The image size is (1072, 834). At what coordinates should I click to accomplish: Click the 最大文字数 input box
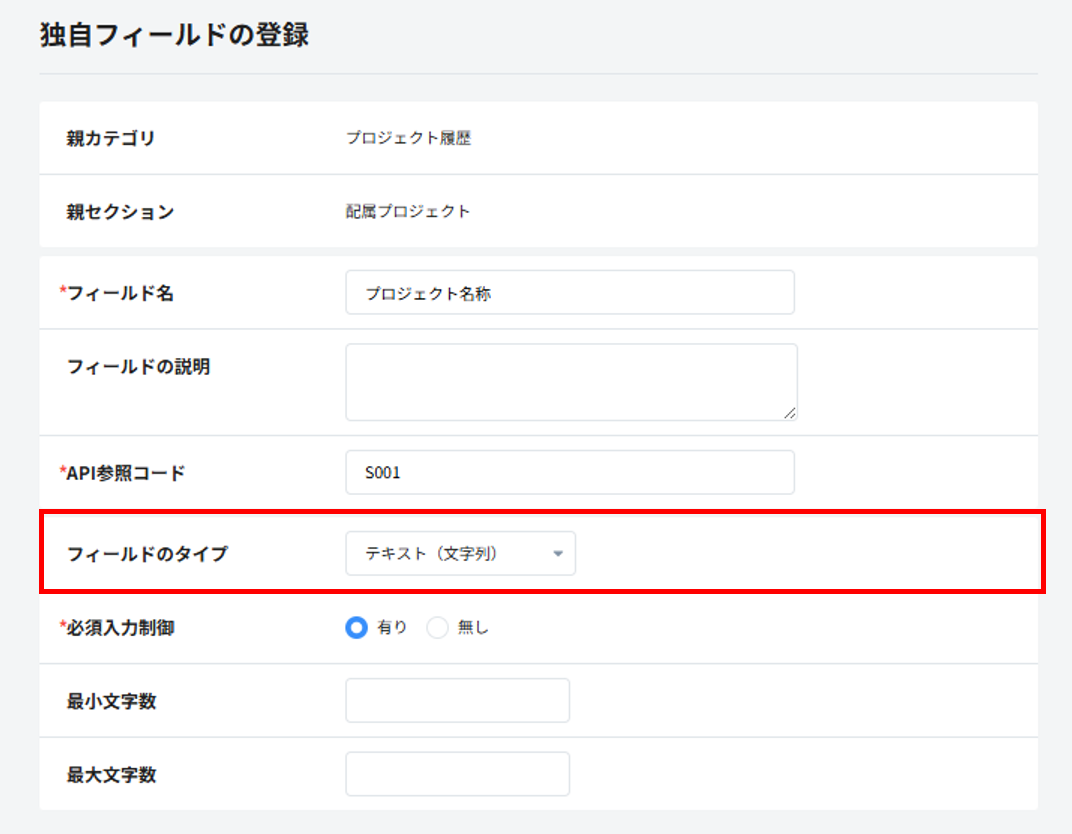(457, 774)
